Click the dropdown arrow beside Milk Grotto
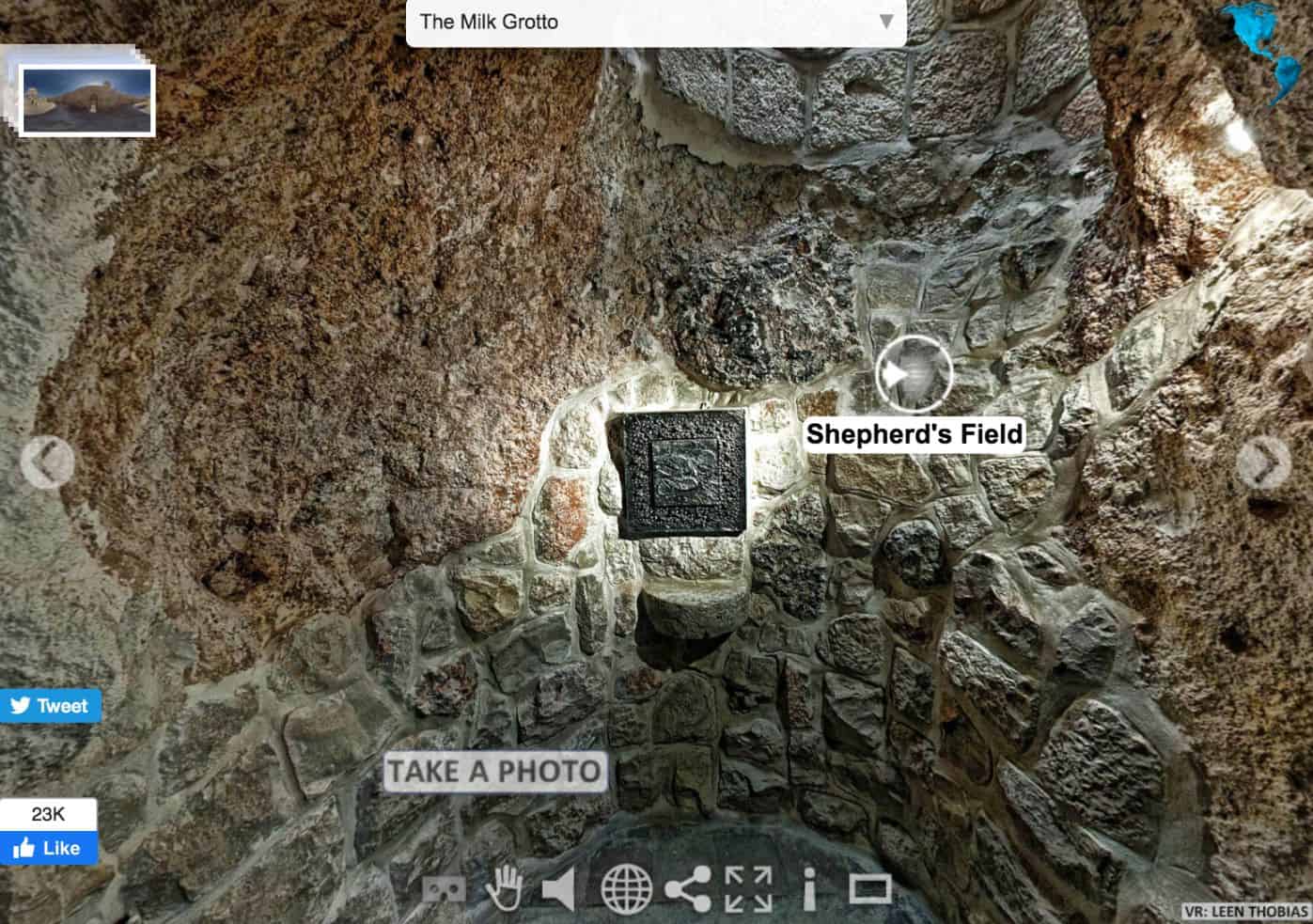 pos(885,22)
